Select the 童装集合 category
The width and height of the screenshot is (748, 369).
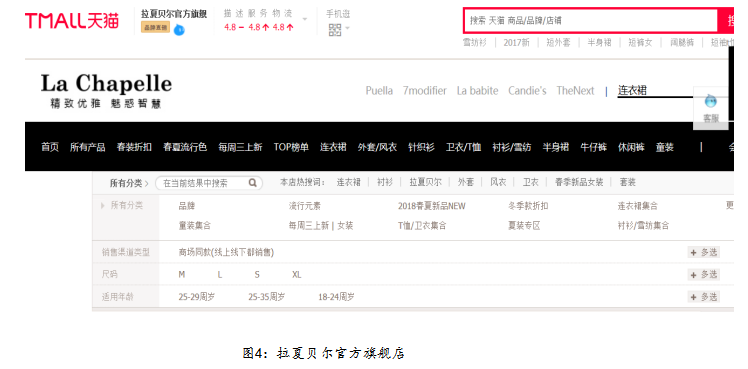click(195, 226)
